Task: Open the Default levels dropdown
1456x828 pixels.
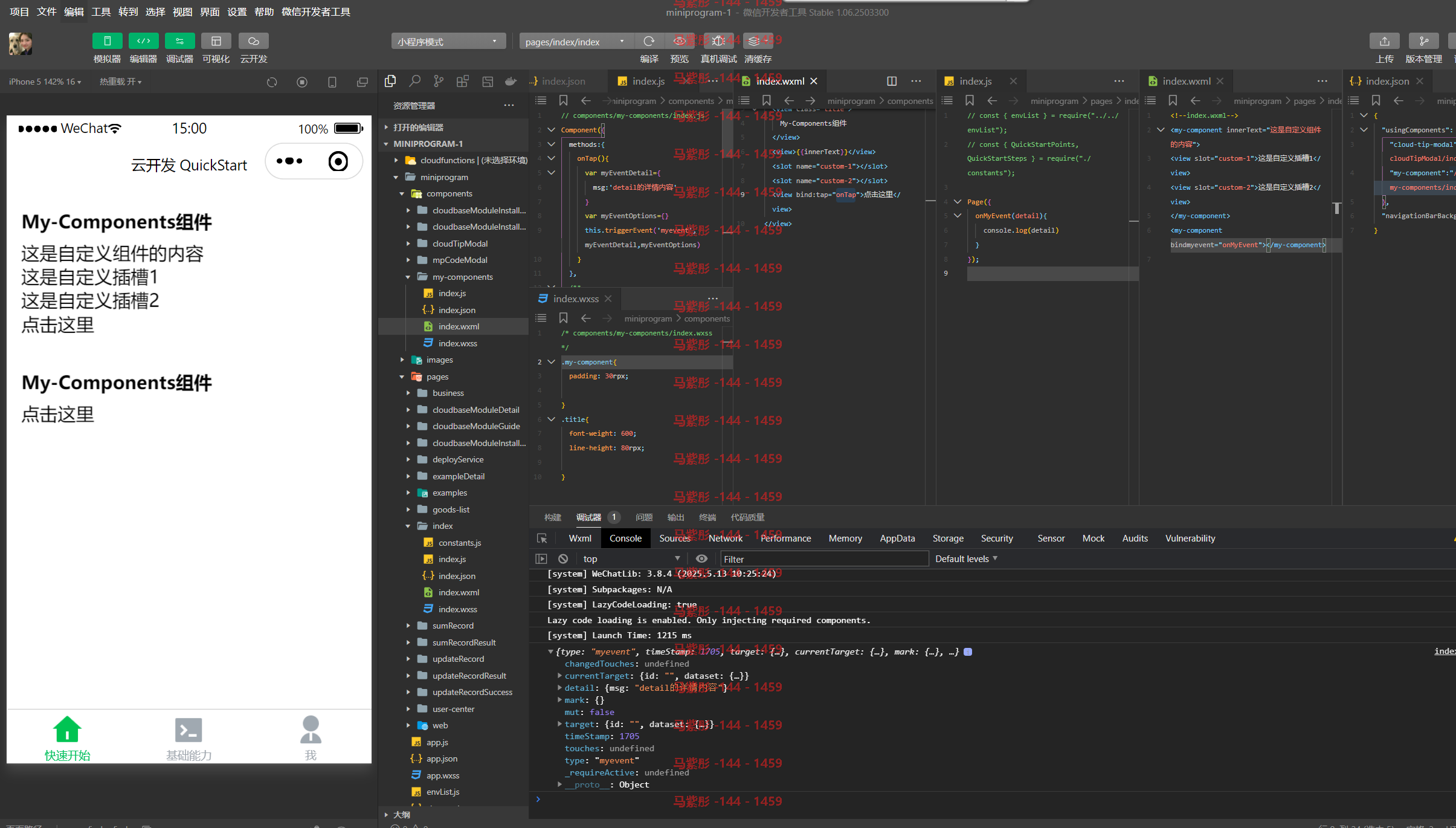Action: click(966, 558)
